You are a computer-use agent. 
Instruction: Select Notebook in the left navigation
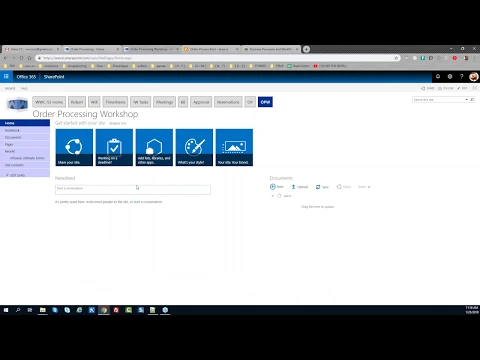[25, 130]
